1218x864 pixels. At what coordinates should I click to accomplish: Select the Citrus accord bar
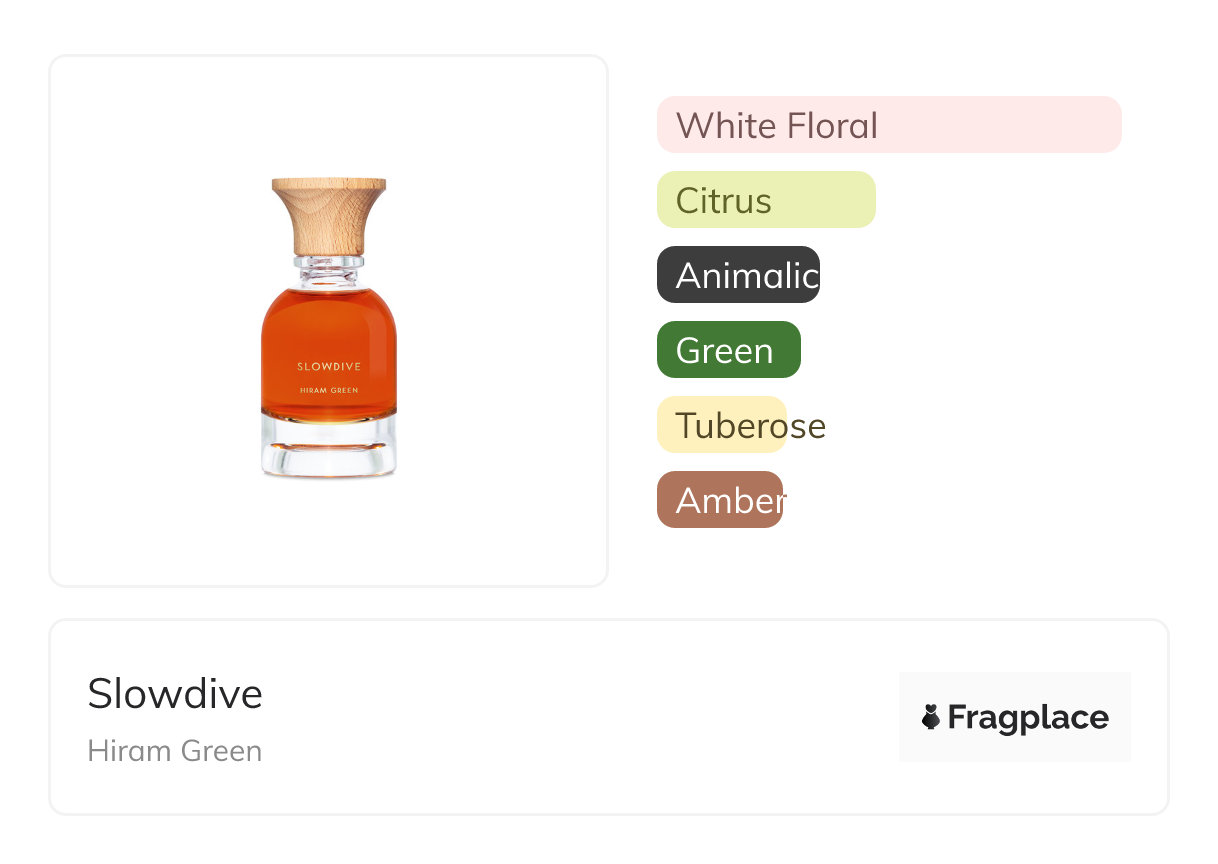[x=766, y=200]
